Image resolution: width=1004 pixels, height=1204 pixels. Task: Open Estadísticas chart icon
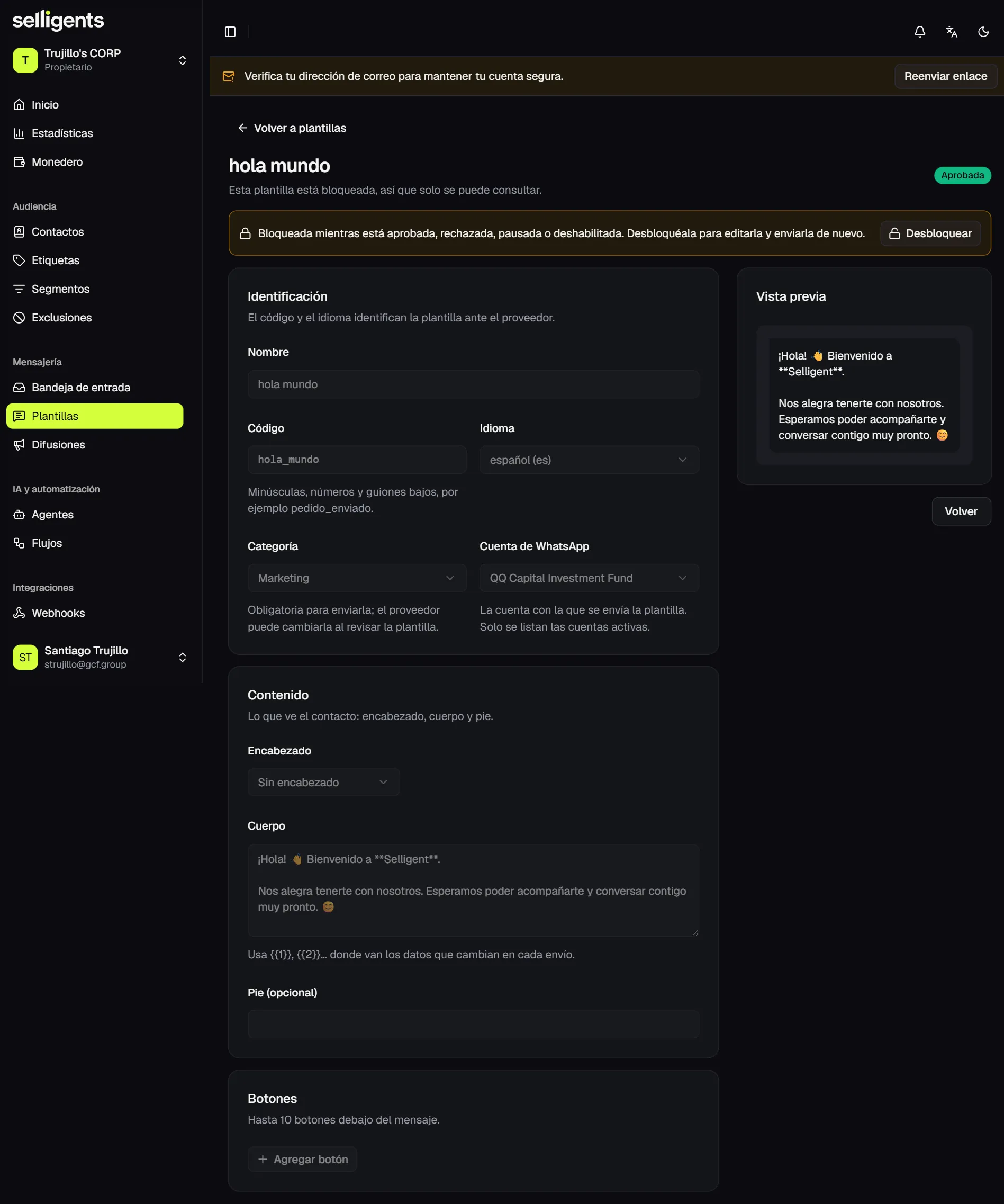pyautogui.click(x=19, y=133)
